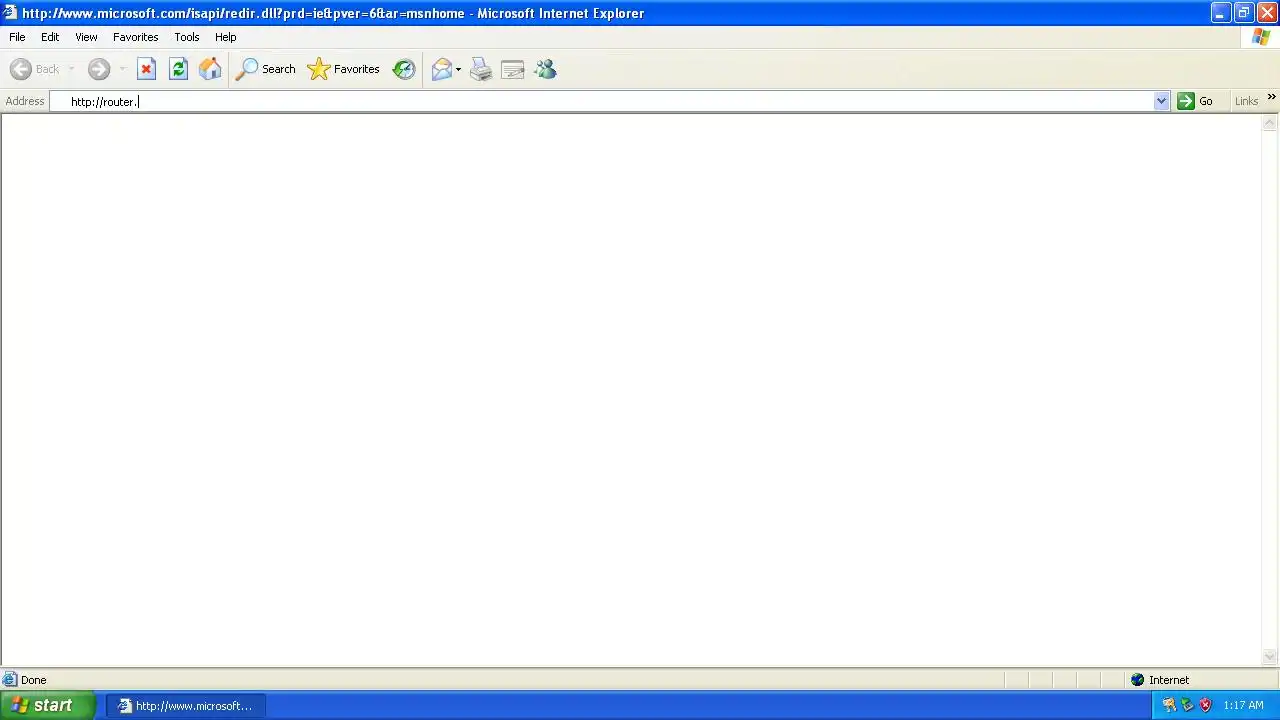Close the Internet Explorer window
The image size is (1280, 720).
pyautogui.click(x=1266, y=13)
